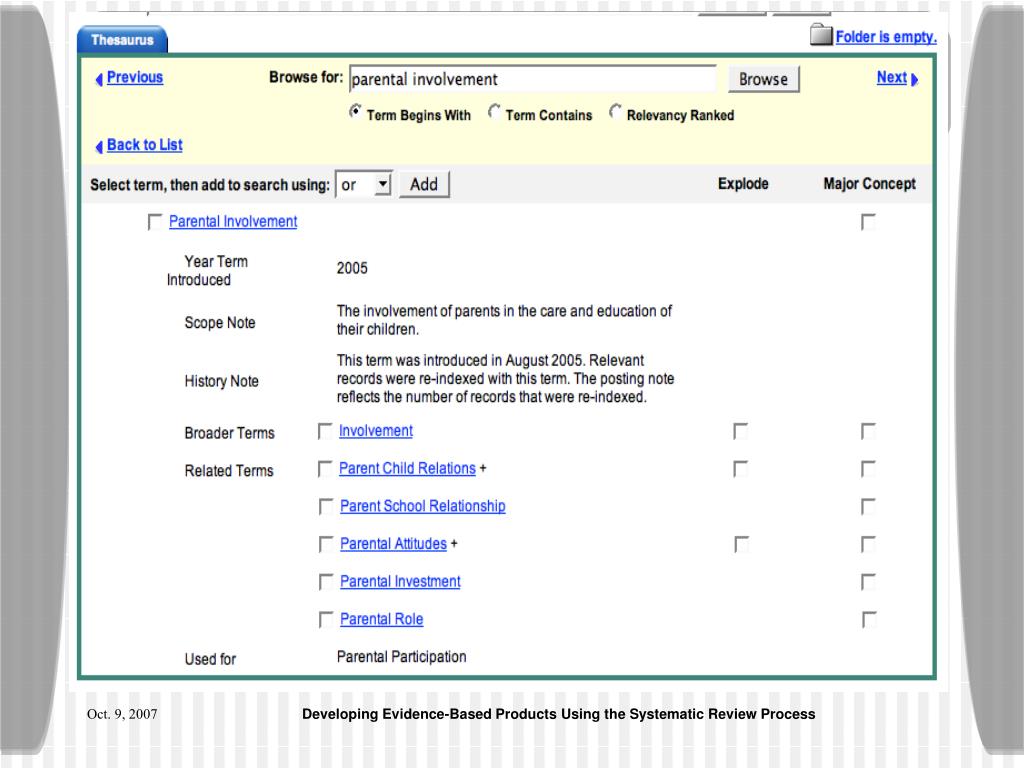The height and width of the screenshot is (768, 1024).
Task: Check the Parental Involvement term checkbox
Action: click(155, 222)
